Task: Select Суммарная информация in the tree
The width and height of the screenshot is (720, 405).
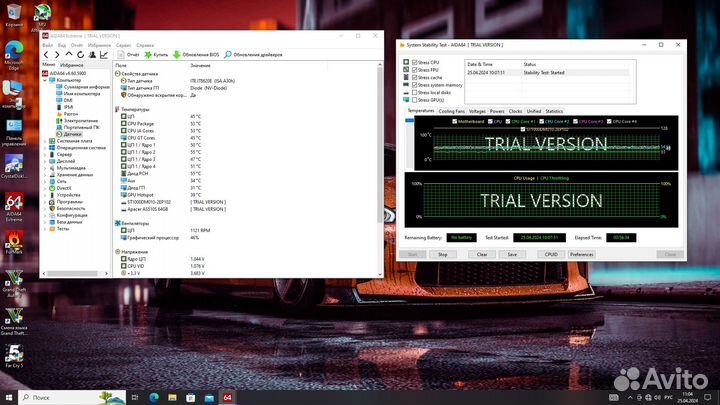Action: pos(83,87)
